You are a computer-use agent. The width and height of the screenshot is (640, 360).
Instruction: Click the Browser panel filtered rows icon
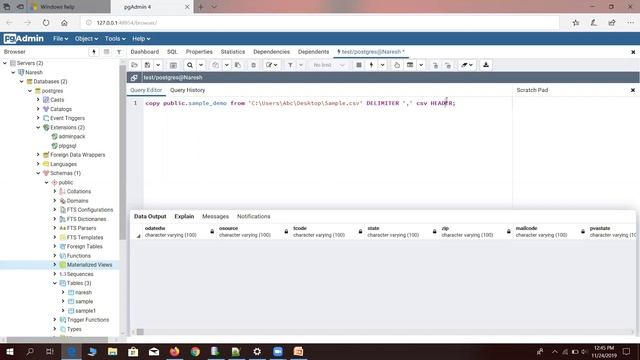[119, 52]
